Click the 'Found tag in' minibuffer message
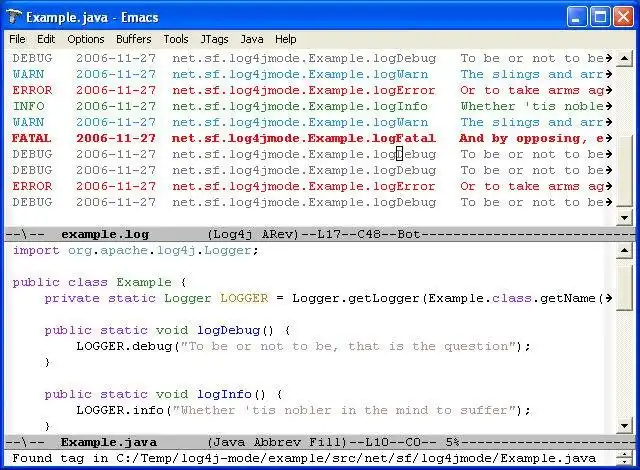 [x=304, y=458]
